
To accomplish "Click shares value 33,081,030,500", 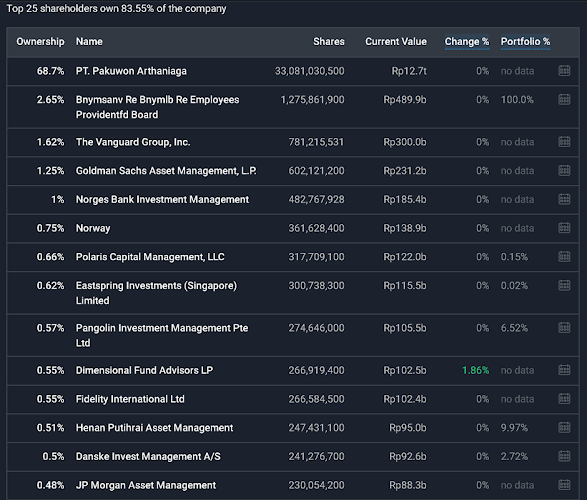I will point(310,71).
